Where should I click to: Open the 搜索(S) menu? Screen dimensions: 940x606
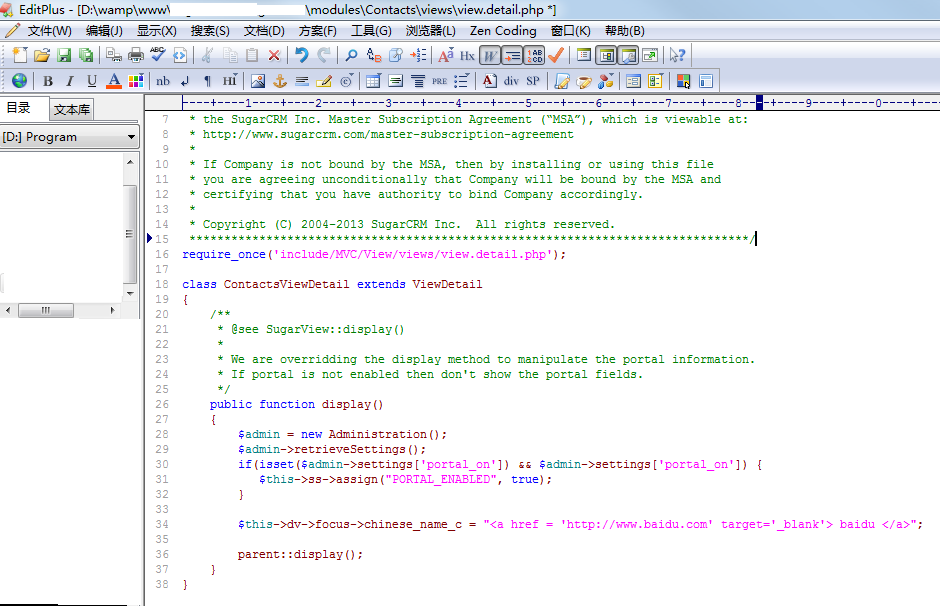click(x=210, y=31)
